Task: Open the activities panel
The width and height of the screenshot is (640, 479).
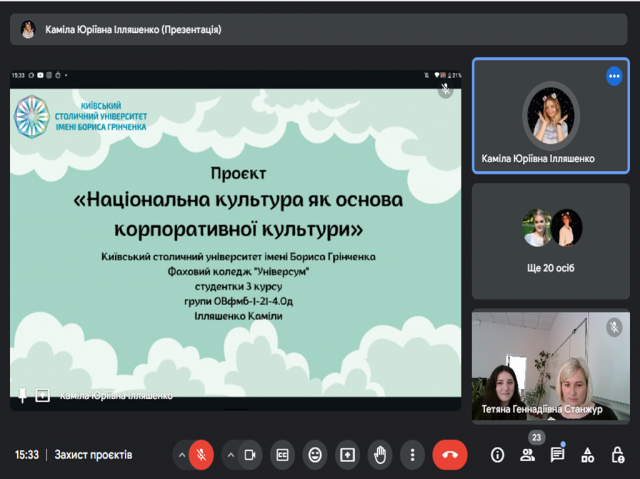Action: tap(587, 455)
